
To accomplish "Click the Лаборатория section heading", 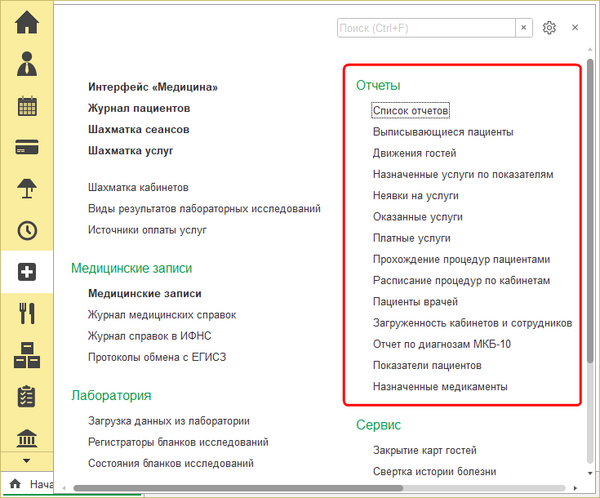I will tap(111, 395).
